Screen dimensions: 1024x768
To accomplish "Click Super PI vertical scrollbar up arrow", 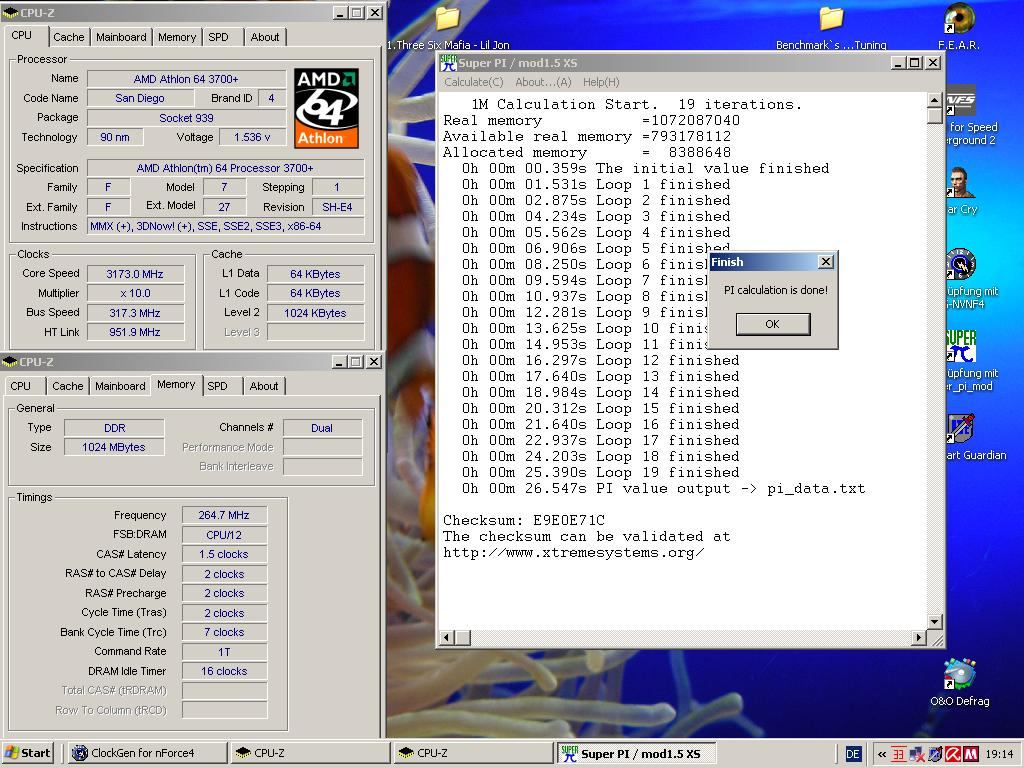I will tap(935, 100).
